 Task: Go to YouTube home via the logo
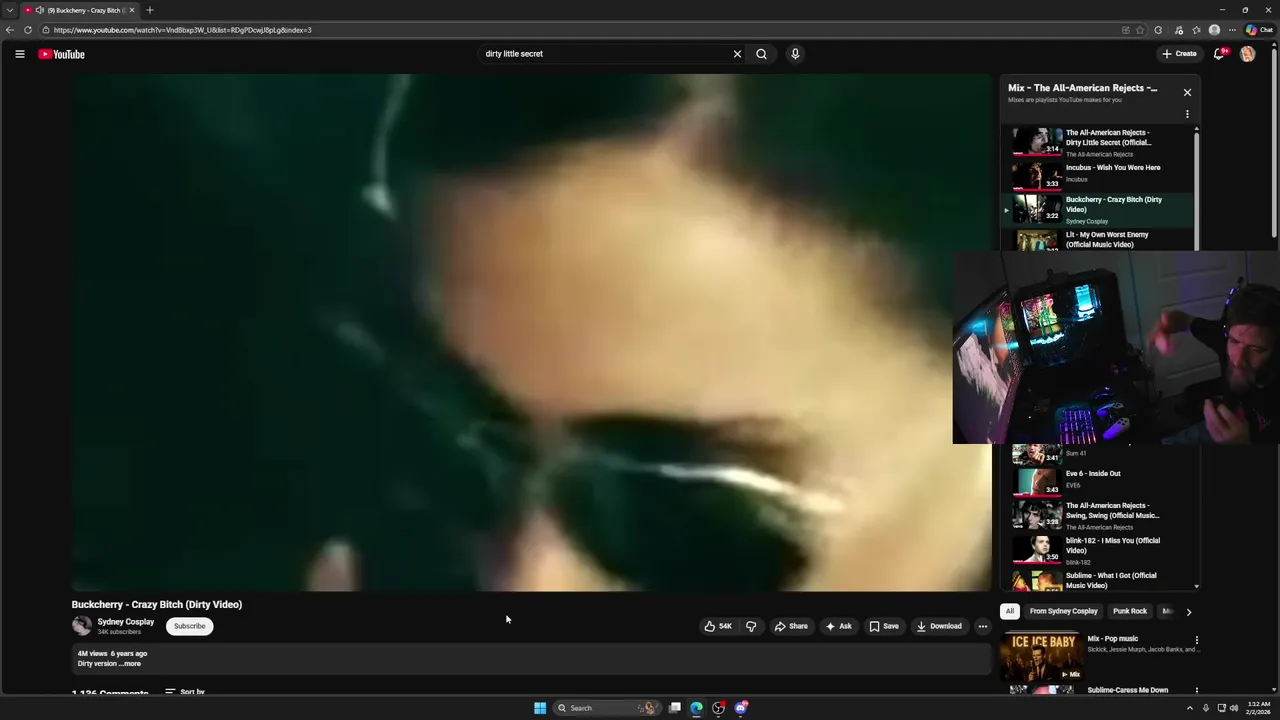click(x=62, y=54)
